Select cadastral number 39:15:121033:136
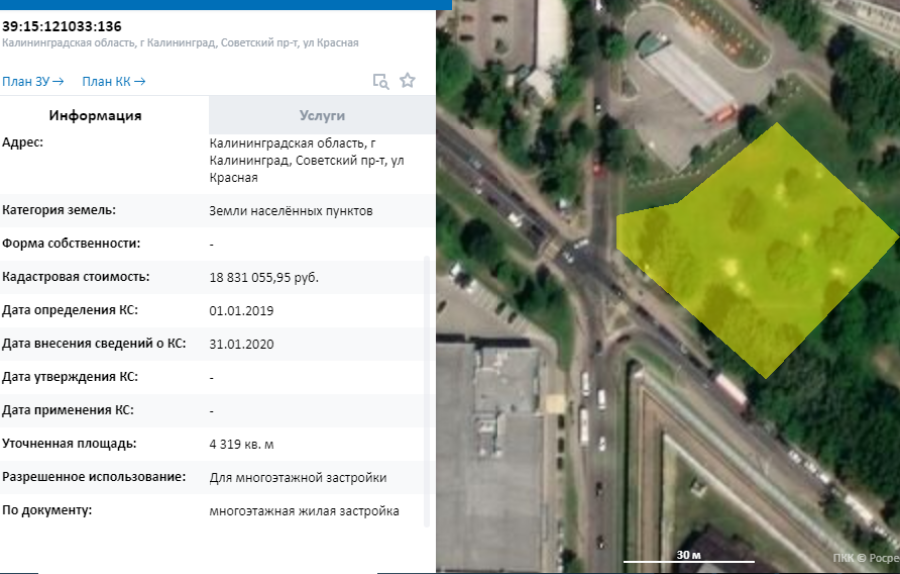The height and width of the screenshot is (574, 900). (x=62, y=26)
